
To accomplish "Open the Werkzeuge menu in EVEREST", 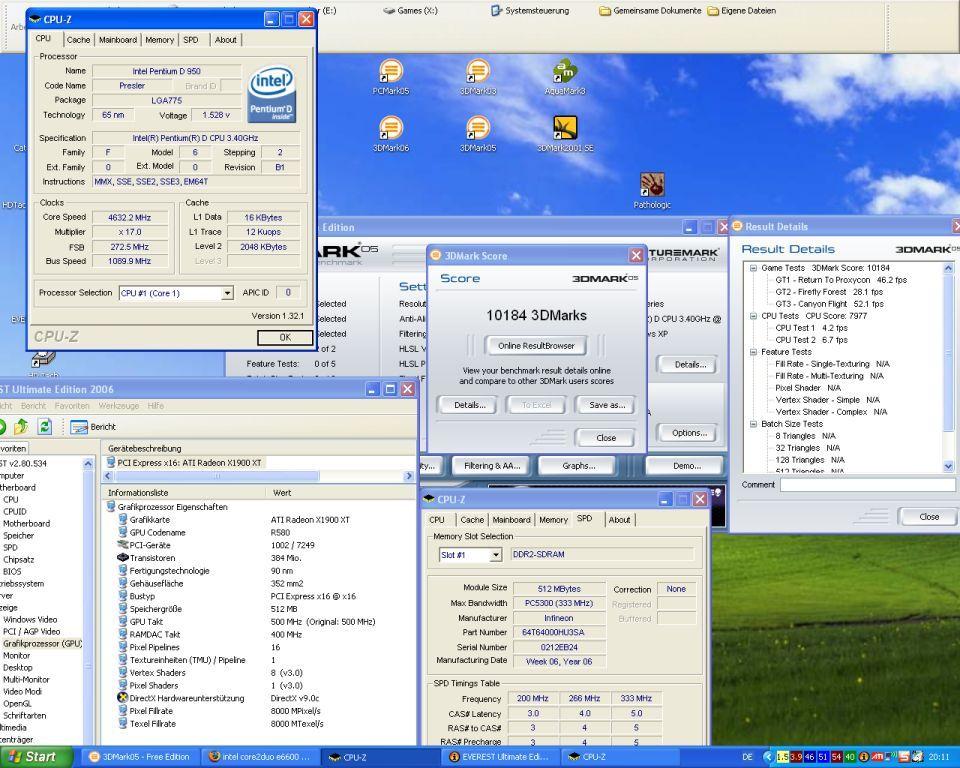I will tap(119, 405).
